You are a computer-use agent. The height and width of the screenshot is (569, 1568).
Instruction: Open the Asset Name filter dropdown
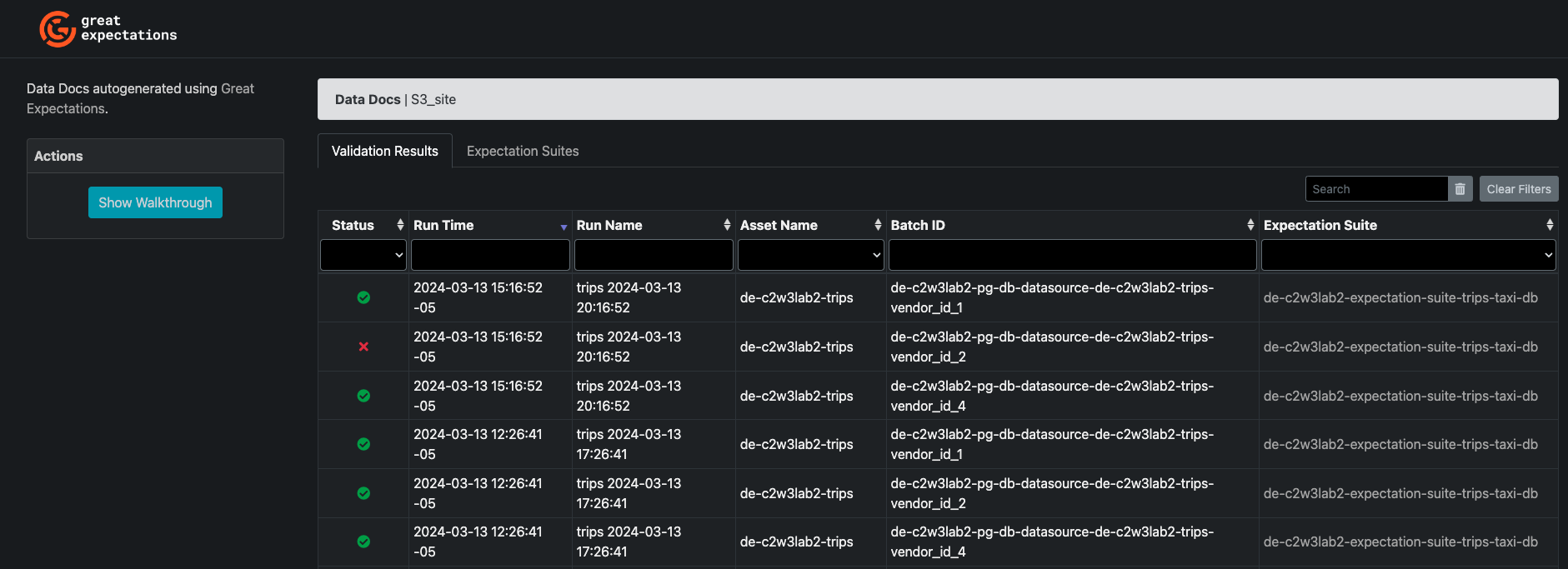tap(810, 255)
